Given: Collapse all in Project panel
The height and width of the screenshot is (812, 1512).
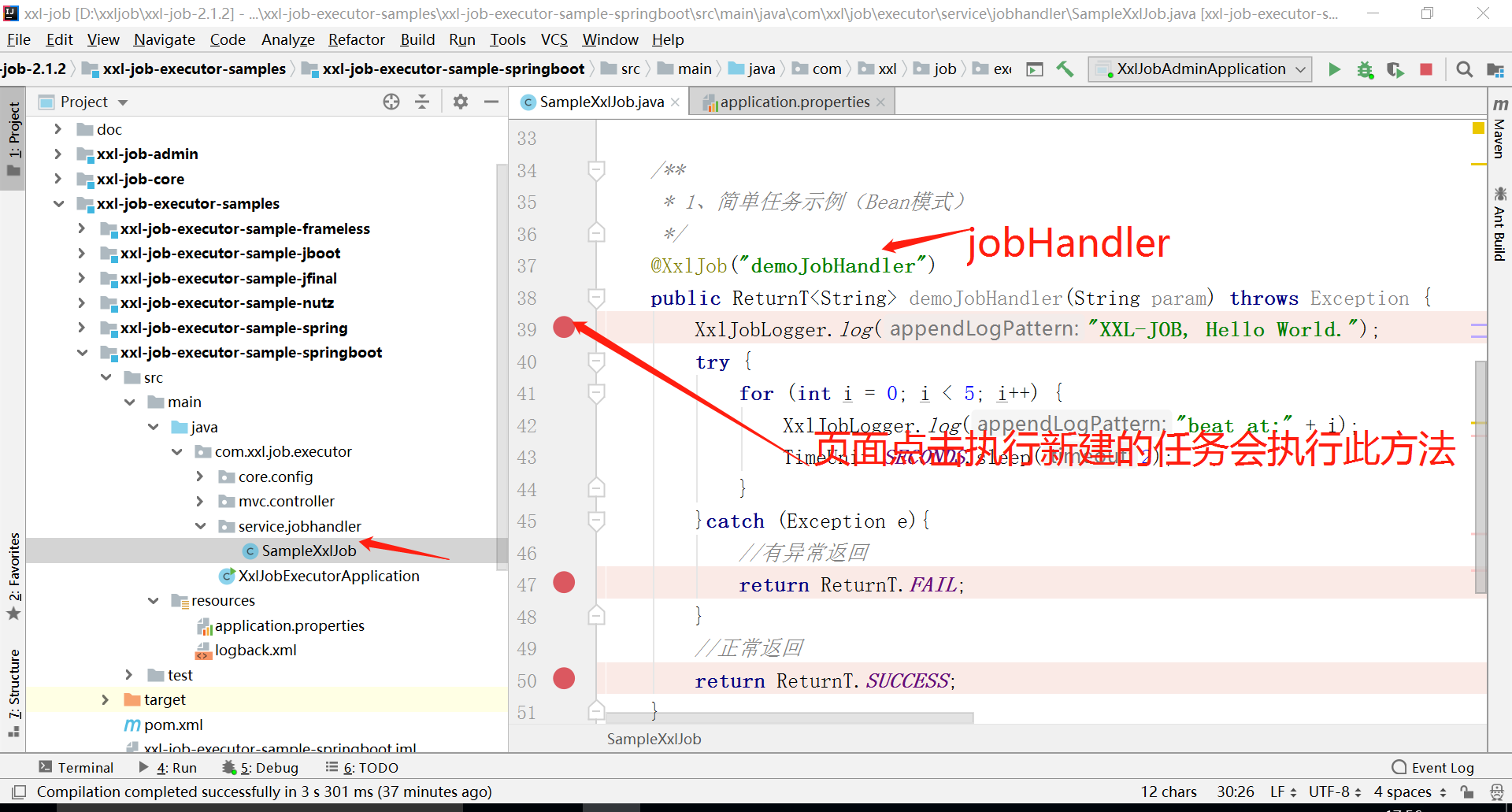Looking at the screenshot, I should pyautogui.click(x=422, y=102).
